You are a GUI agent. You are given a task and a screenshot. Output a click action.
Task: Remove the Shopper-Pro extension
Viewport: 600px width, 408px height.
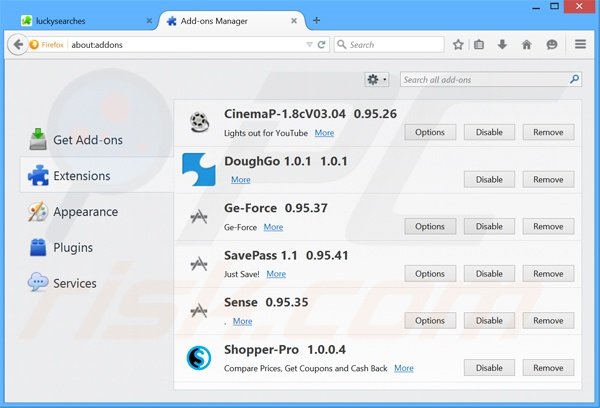[x=548, y=368]
